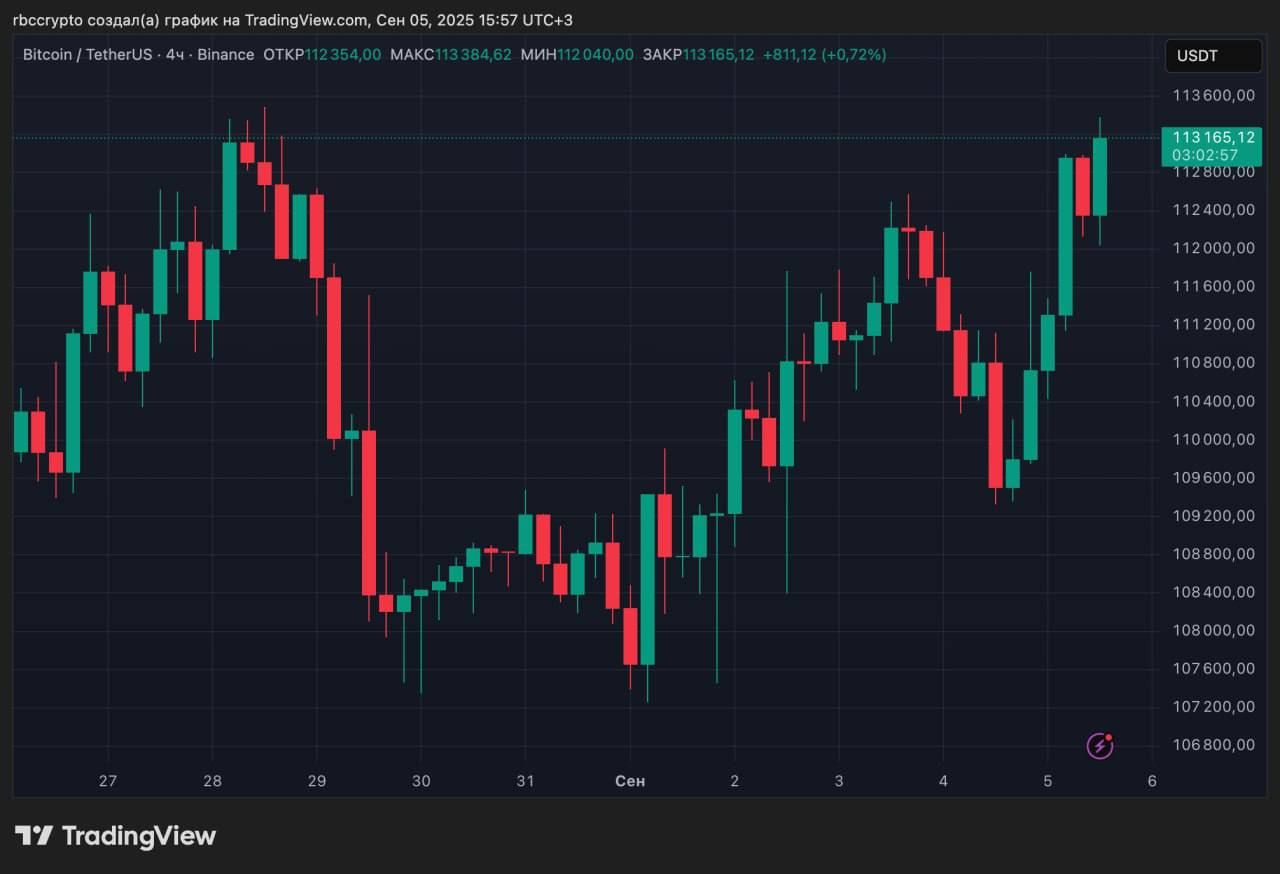Click the Bitcoin / TetherUS symbol title
Image resolution: width=1280 pixels, height=874 pixels.
coord(87,54)
